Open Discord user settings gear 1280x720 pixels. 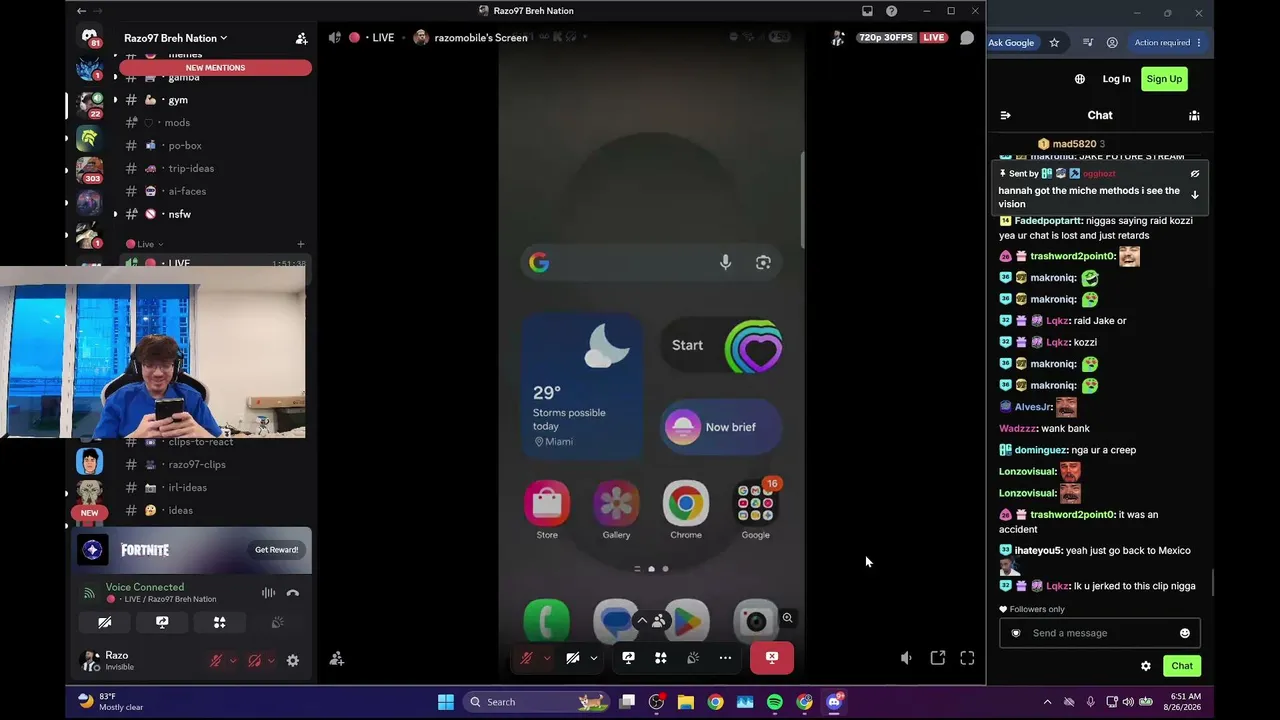click(x=293, y=660)
